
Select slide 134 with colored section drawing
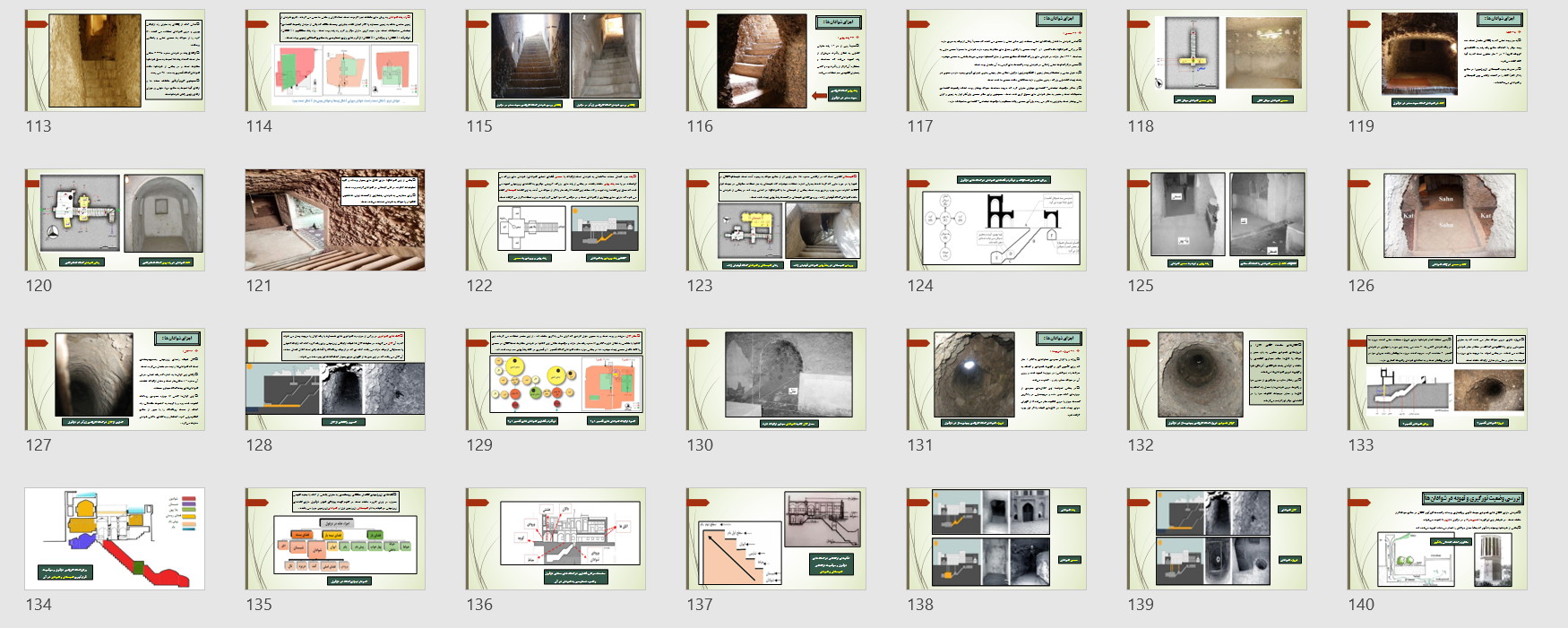(115, 539)
